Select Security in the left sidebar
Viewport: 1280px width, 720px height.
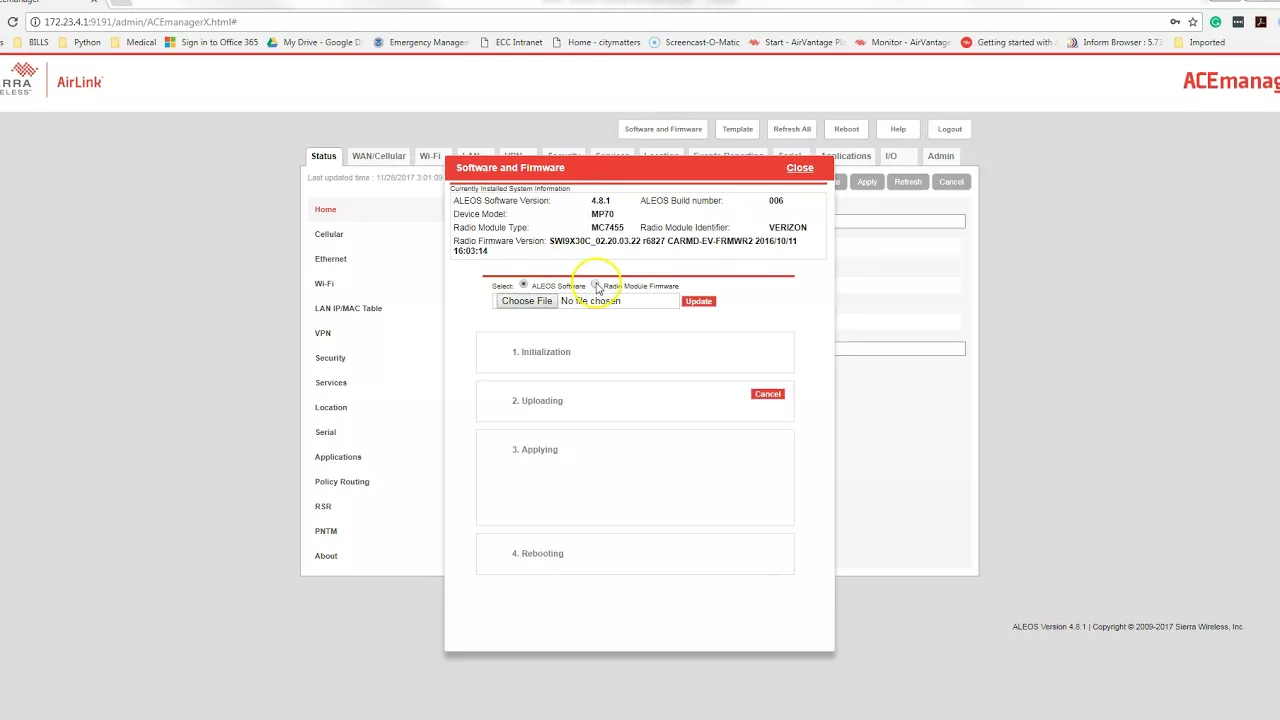point(330,358)
